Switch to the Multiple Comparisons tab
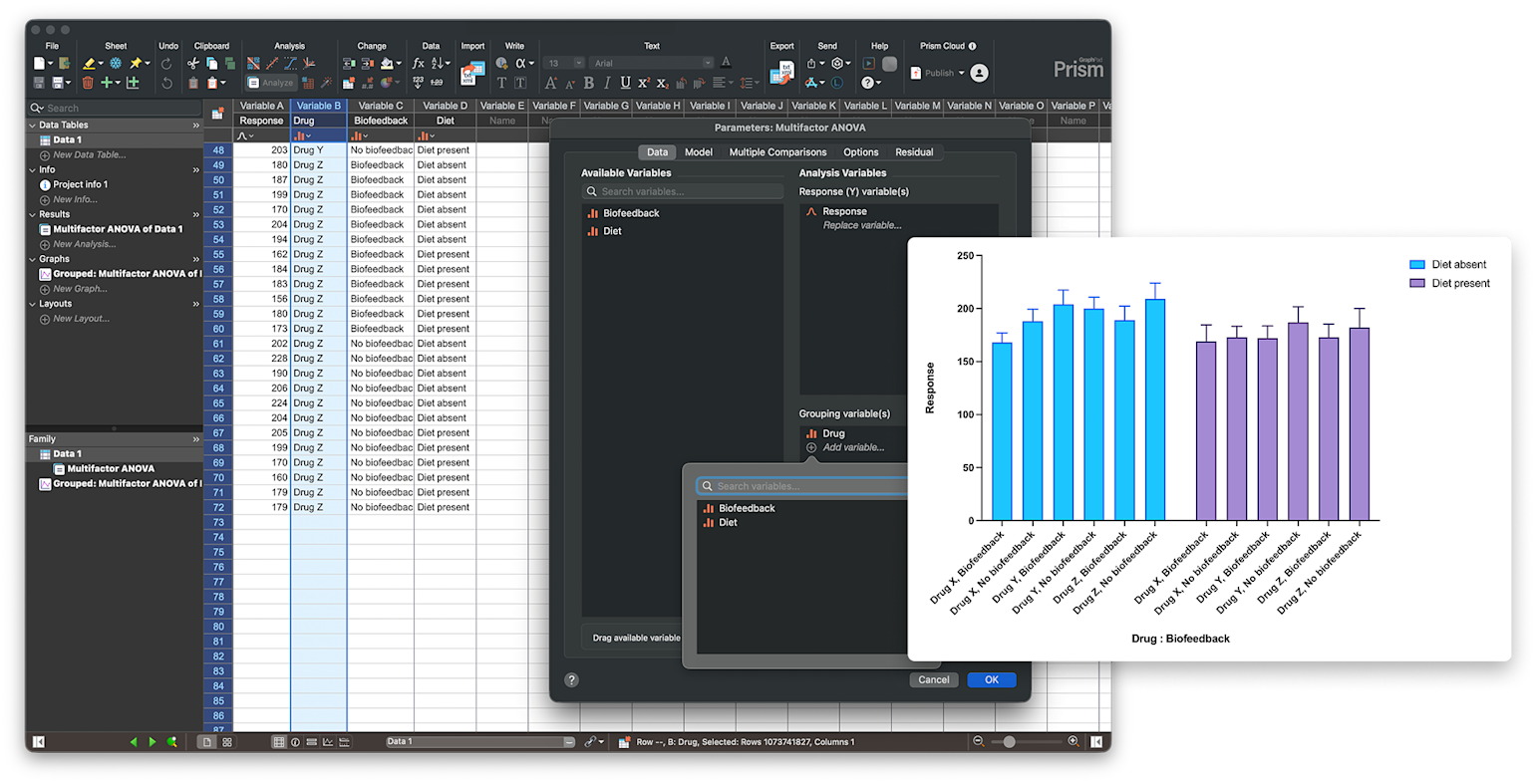 (777, 152)
